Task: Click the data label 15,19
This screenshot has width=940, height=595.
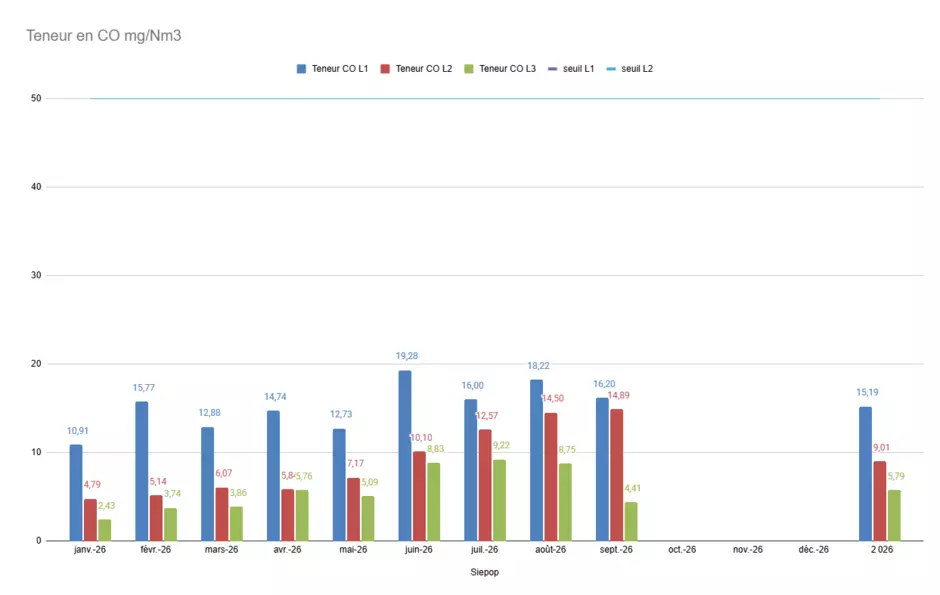Action: (x=867, y=392)
